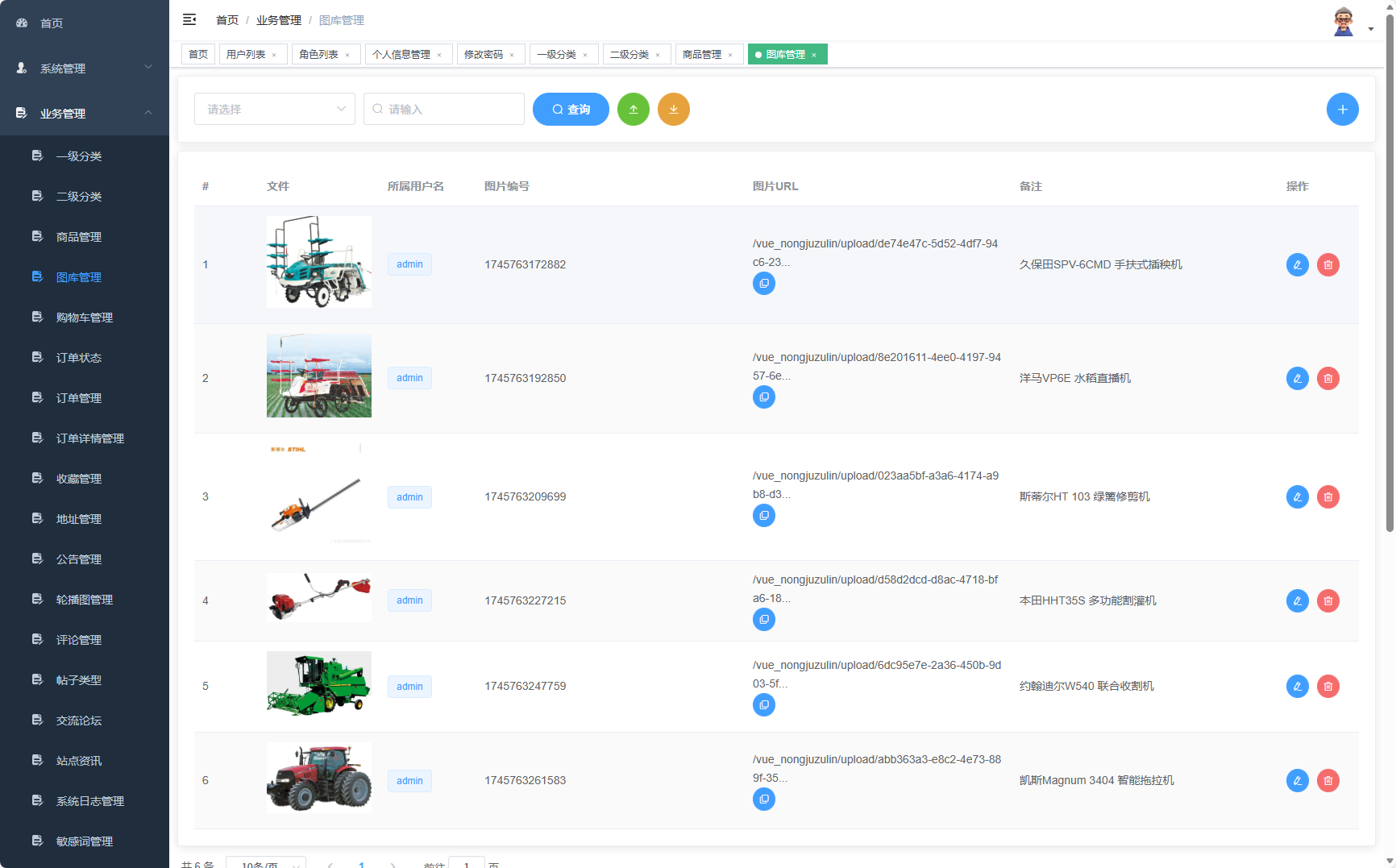Delete the 斯蒂尔HT 103 绿篱修剪机 row
The width and height of the screenshot is (1396, 868).
click(1327, 496)
